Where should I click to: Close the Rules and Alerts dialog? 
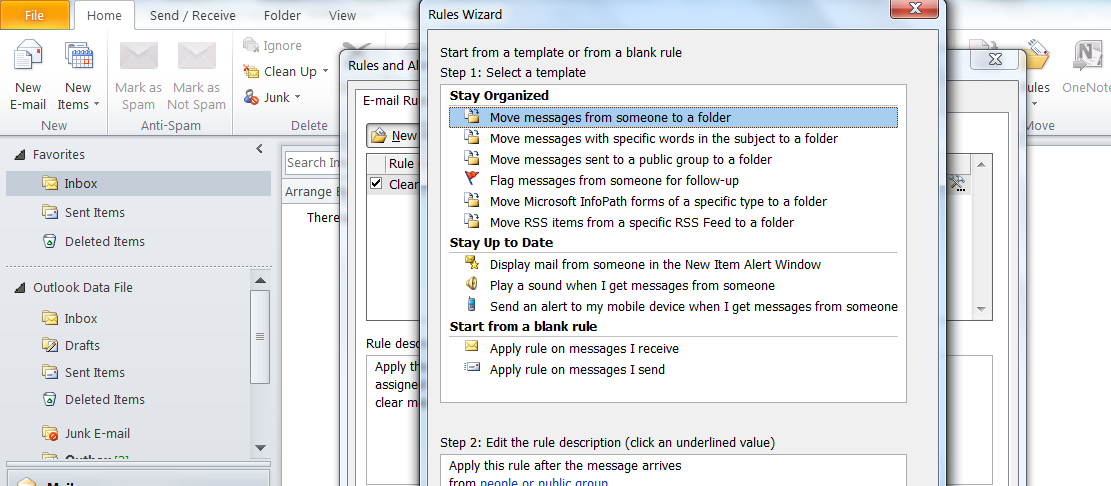click(994, 59)
